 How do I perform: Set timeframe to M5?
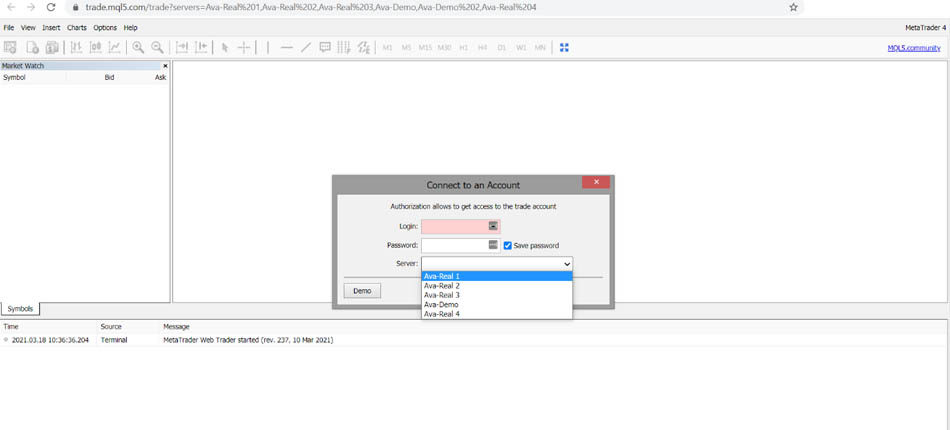coord(407,47)
